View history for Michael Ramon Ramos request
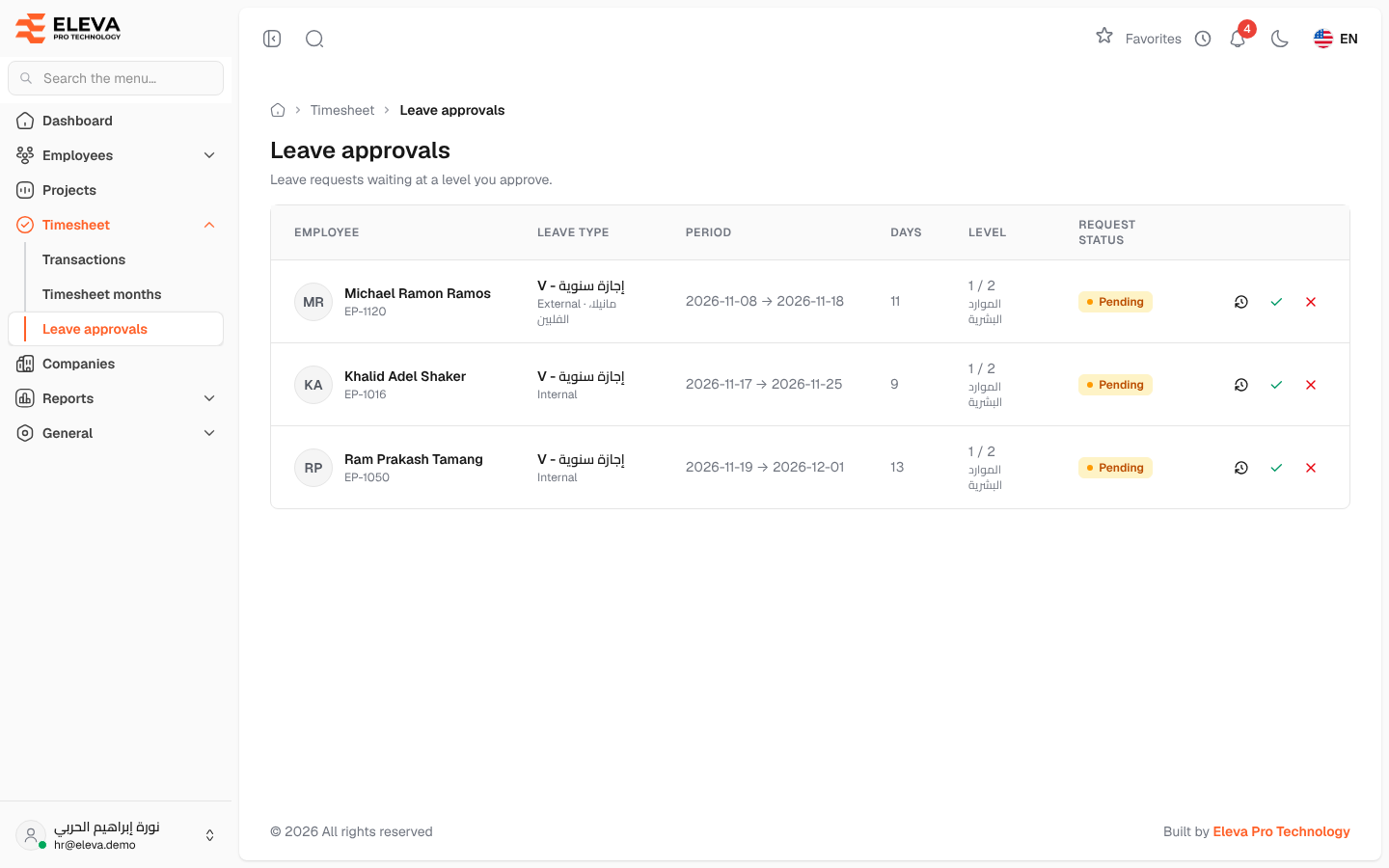The height and width of the screenshot is (868, 1389). pos(1241,302)
